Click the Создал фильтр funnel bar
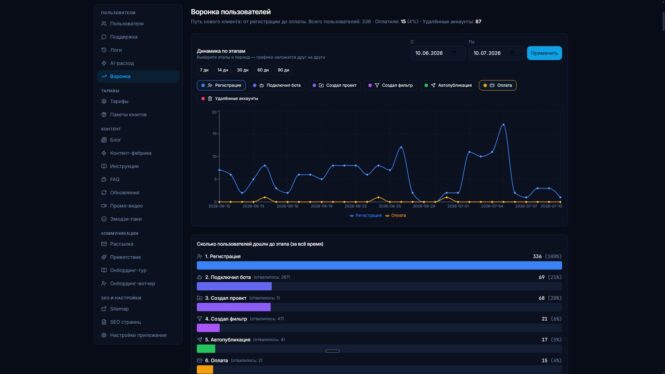Viewport: 665px width, 374px height. tap(208, 328)
